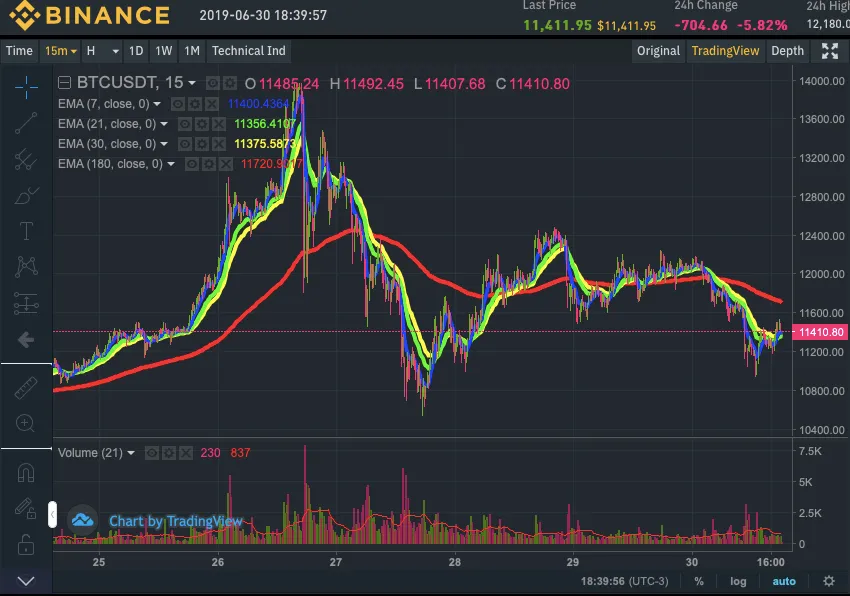Enter fullscreen chart mode
The image size is (850, 596).
829,51
